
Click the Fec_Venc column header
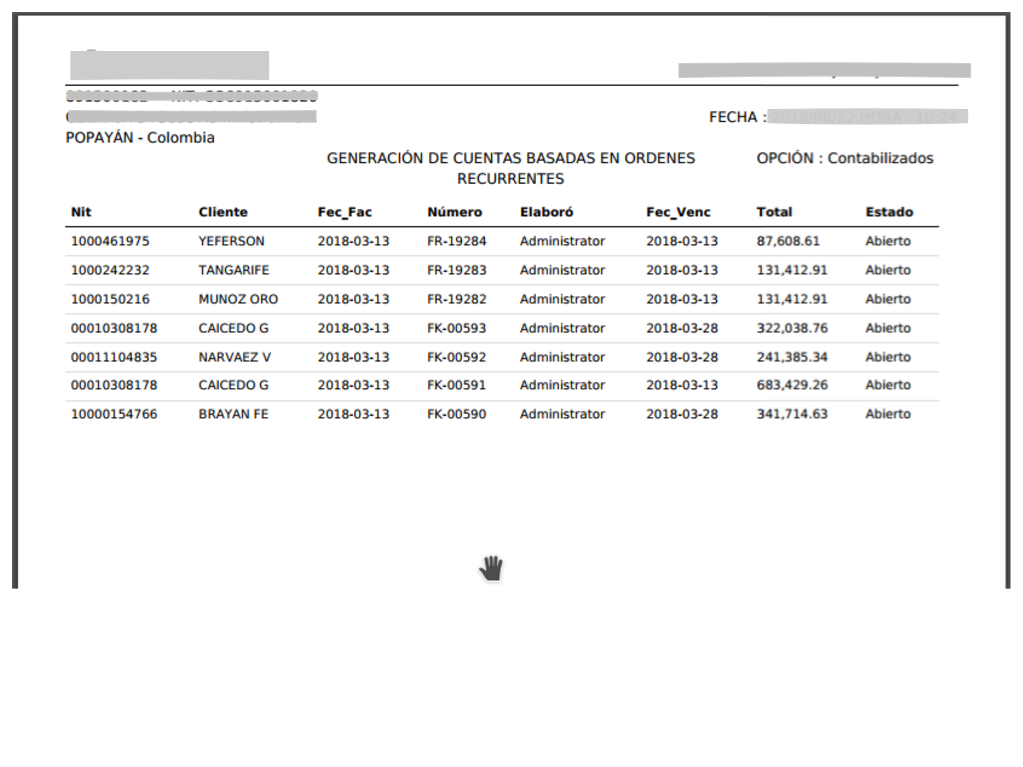(x=678, y=212)
